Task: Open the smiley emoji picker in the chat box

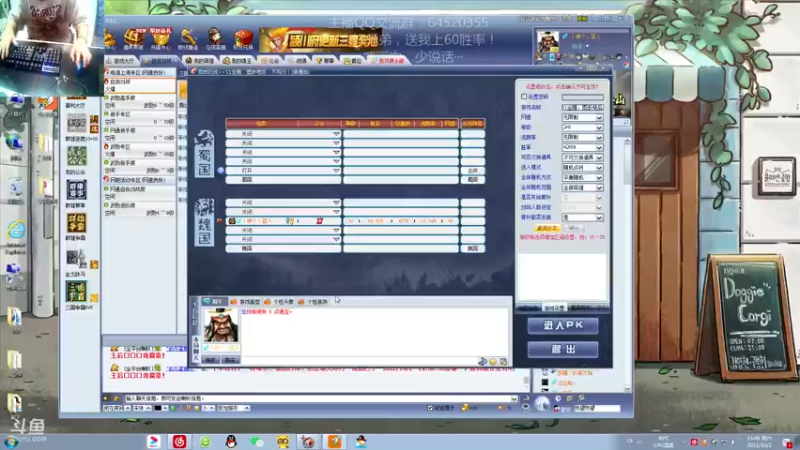Action: [493, 361]
